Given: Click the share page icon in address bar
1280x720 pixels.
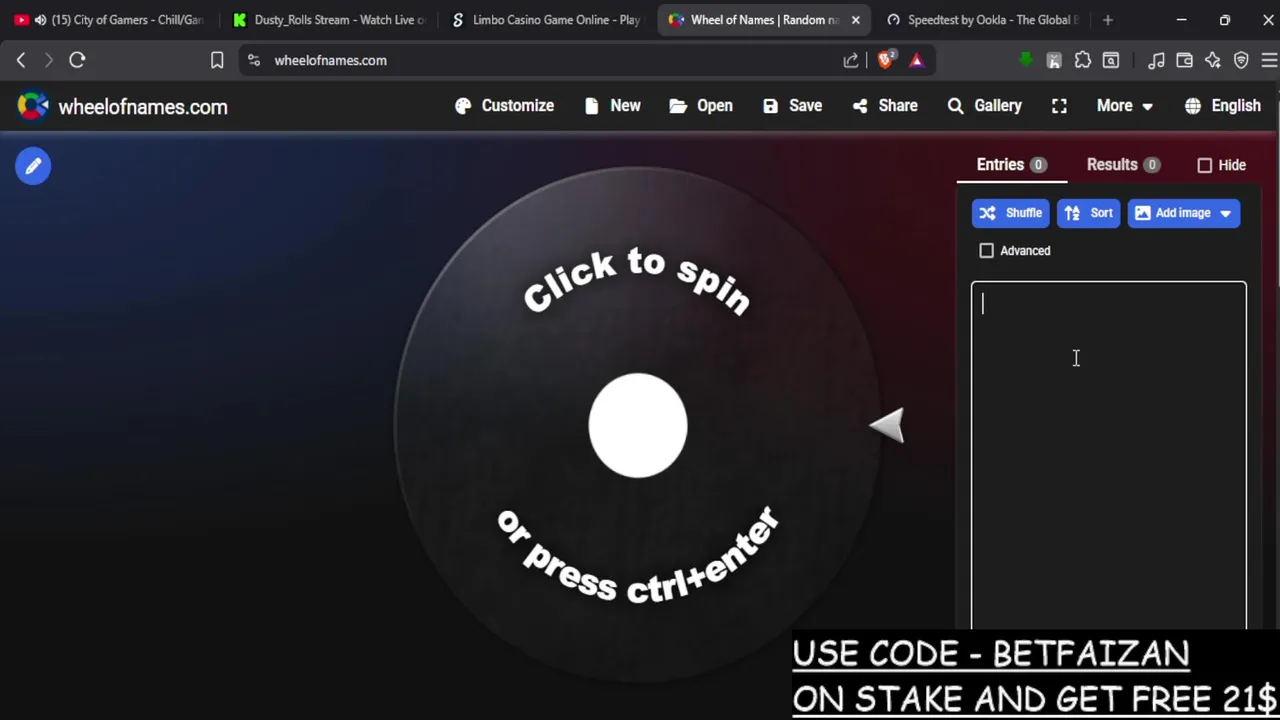Looking at the screenshot, I should [851, 60].
